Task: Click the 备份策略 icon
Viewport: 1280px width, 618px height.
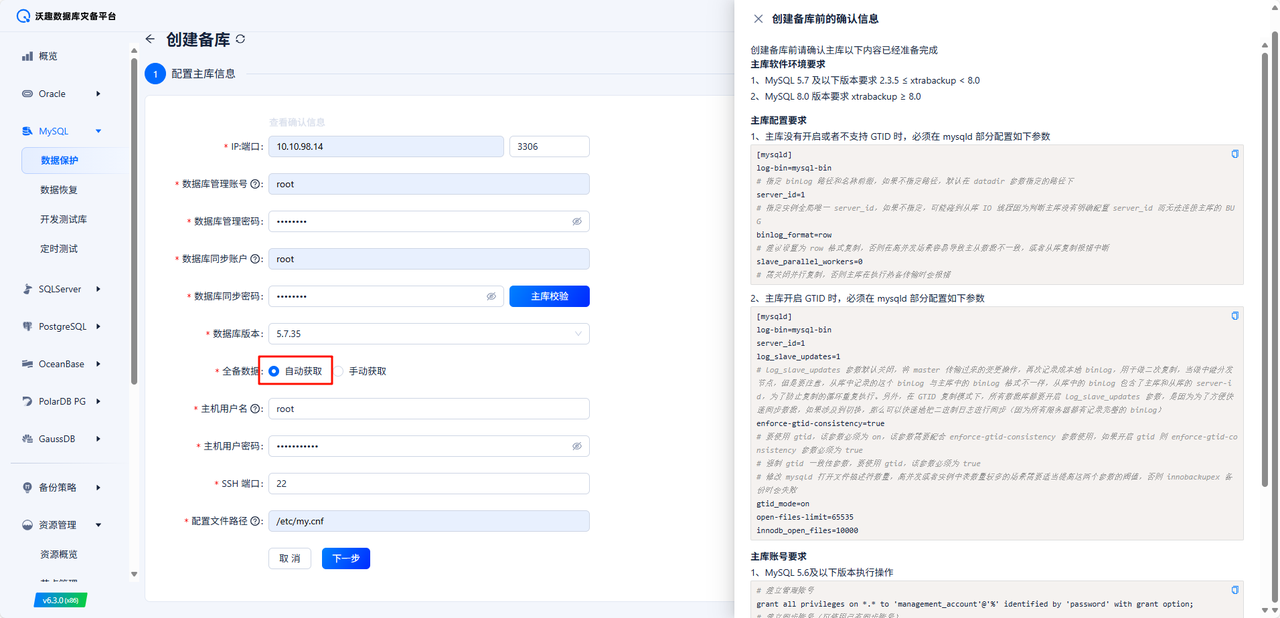Action: tap(28, 487)
